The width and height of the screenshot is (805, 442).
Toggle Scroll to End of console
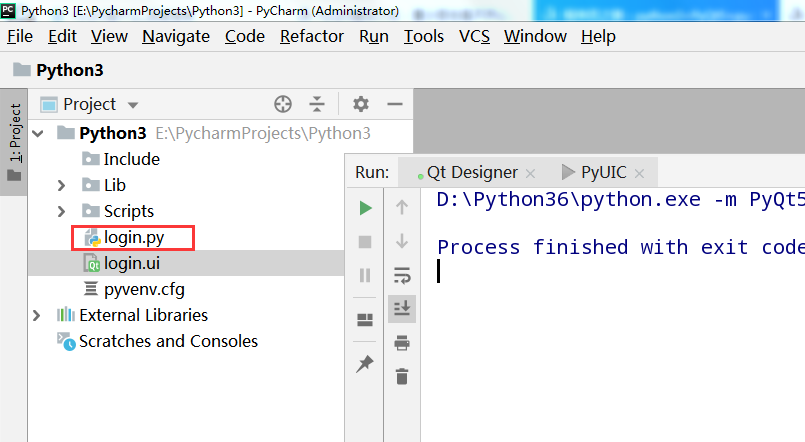402,309
